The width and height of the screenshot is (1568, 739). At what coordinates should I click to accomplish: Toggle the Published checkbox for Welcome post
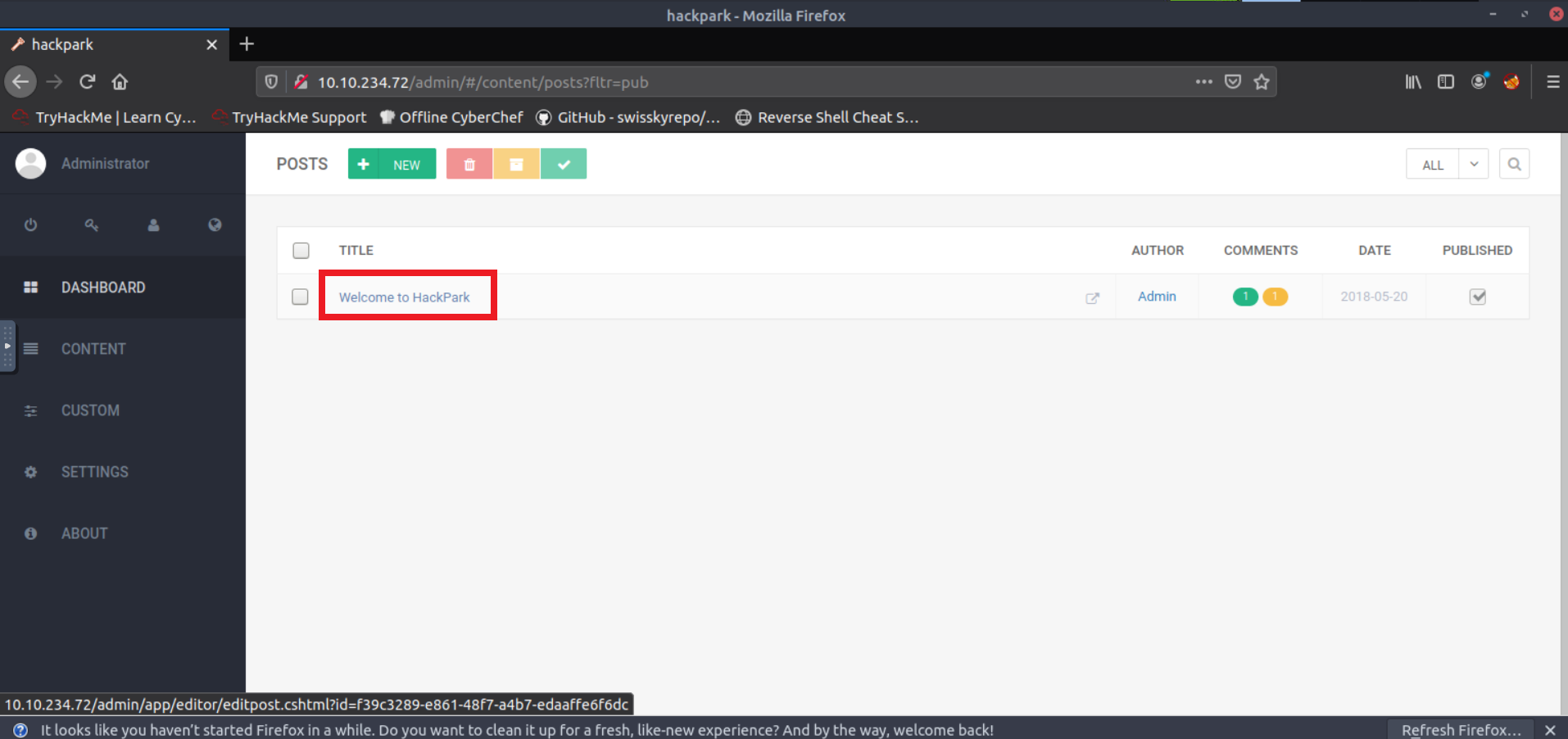1477,297
